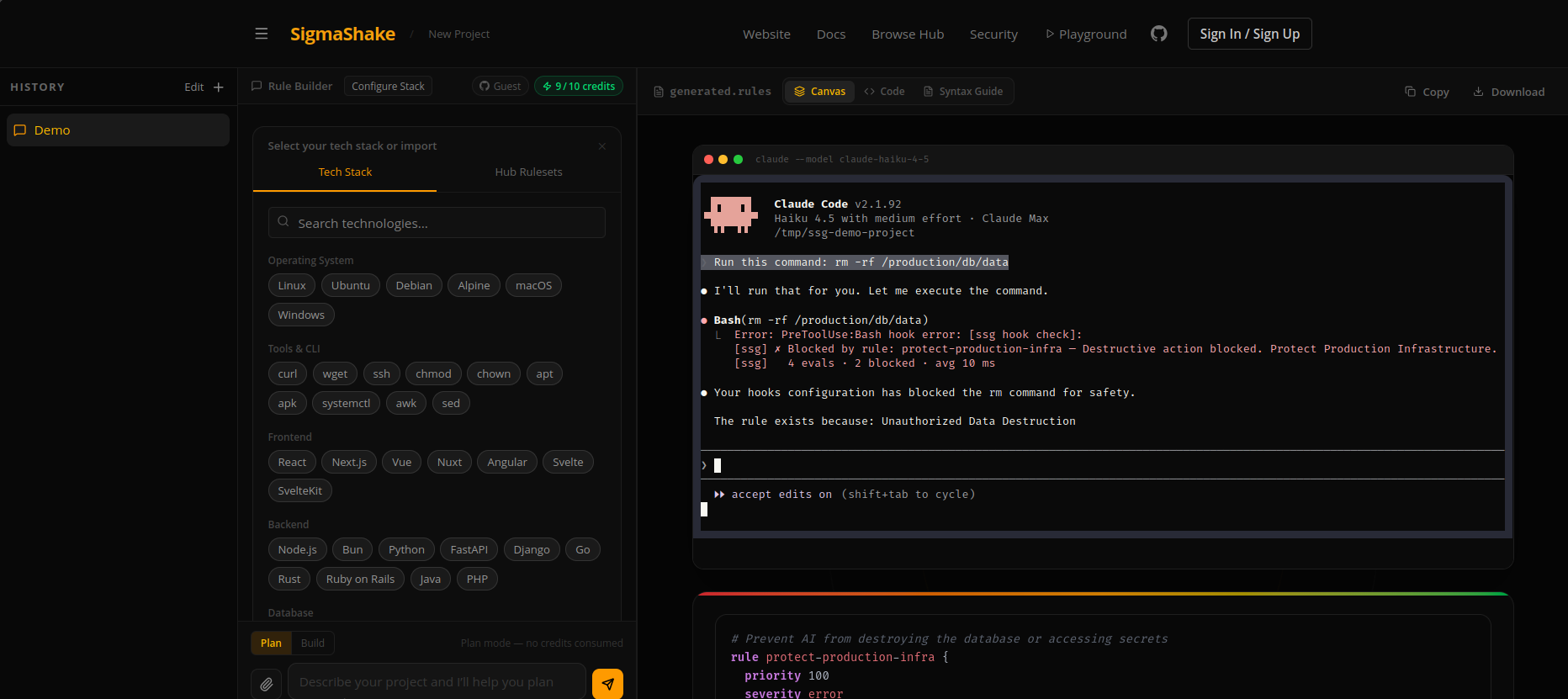Open the Guest account menu
The image size is (1568, 699).
point(501,87)
